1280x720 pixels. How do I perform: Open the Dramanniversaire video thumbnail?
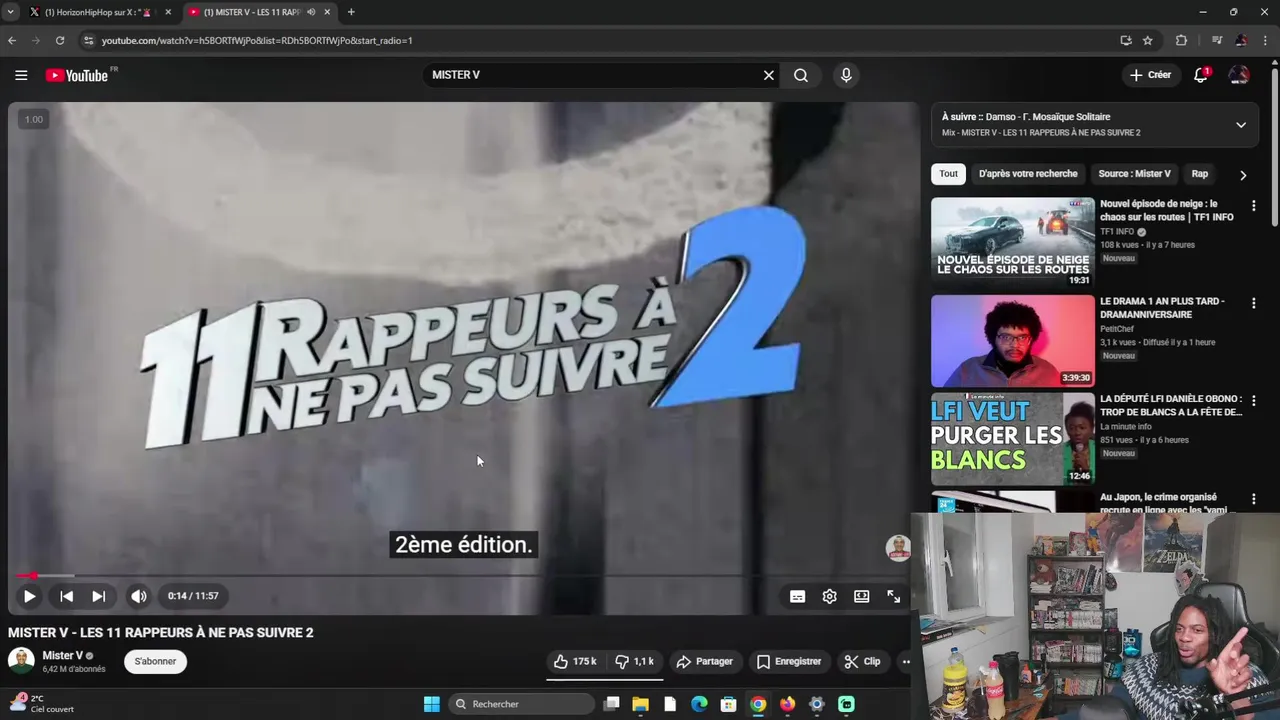pyautogui.click(x=1013, y=341)
